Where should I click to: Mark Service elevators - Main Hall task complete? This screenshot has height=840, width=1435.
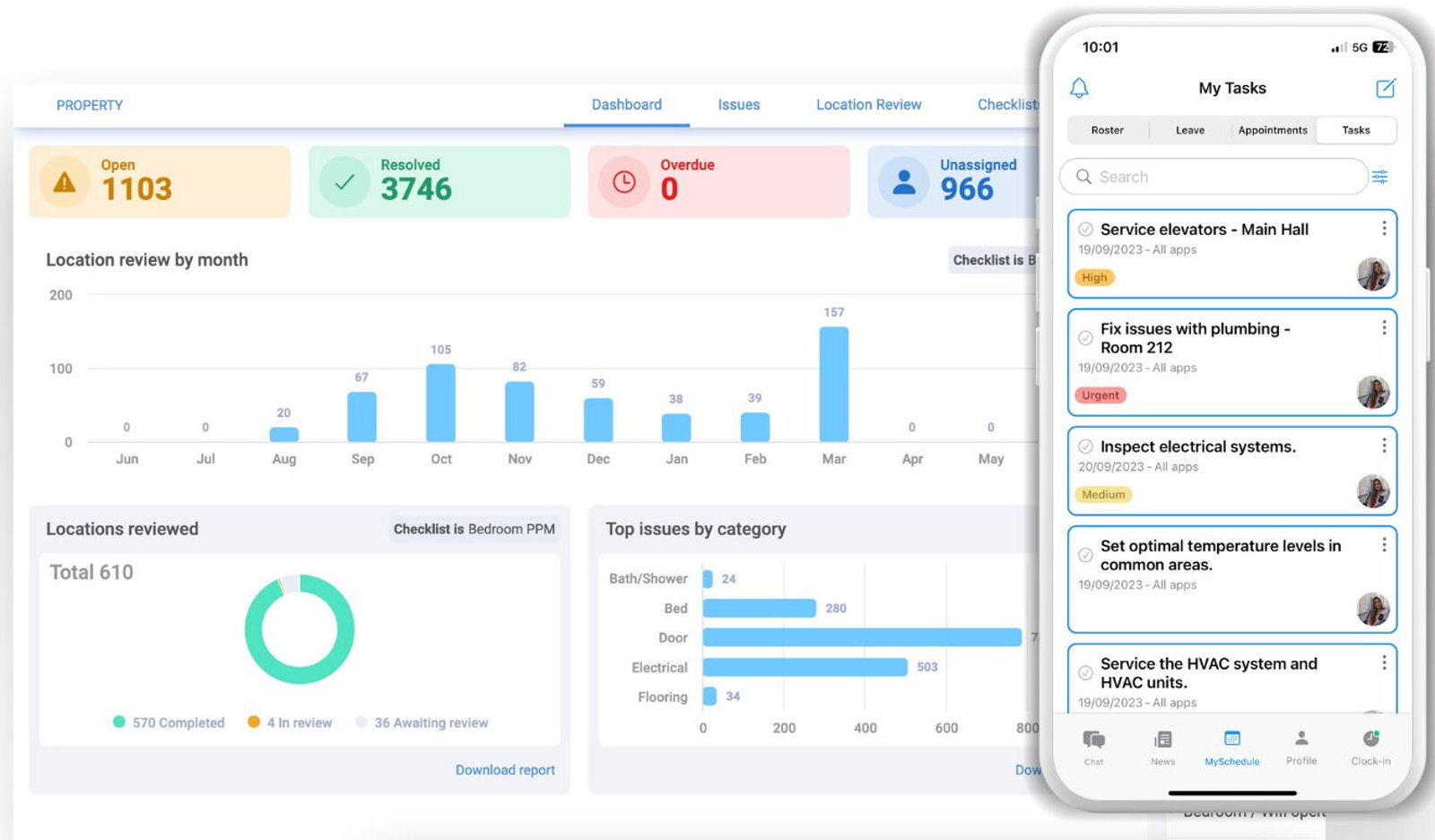(x=1085, y=229)
